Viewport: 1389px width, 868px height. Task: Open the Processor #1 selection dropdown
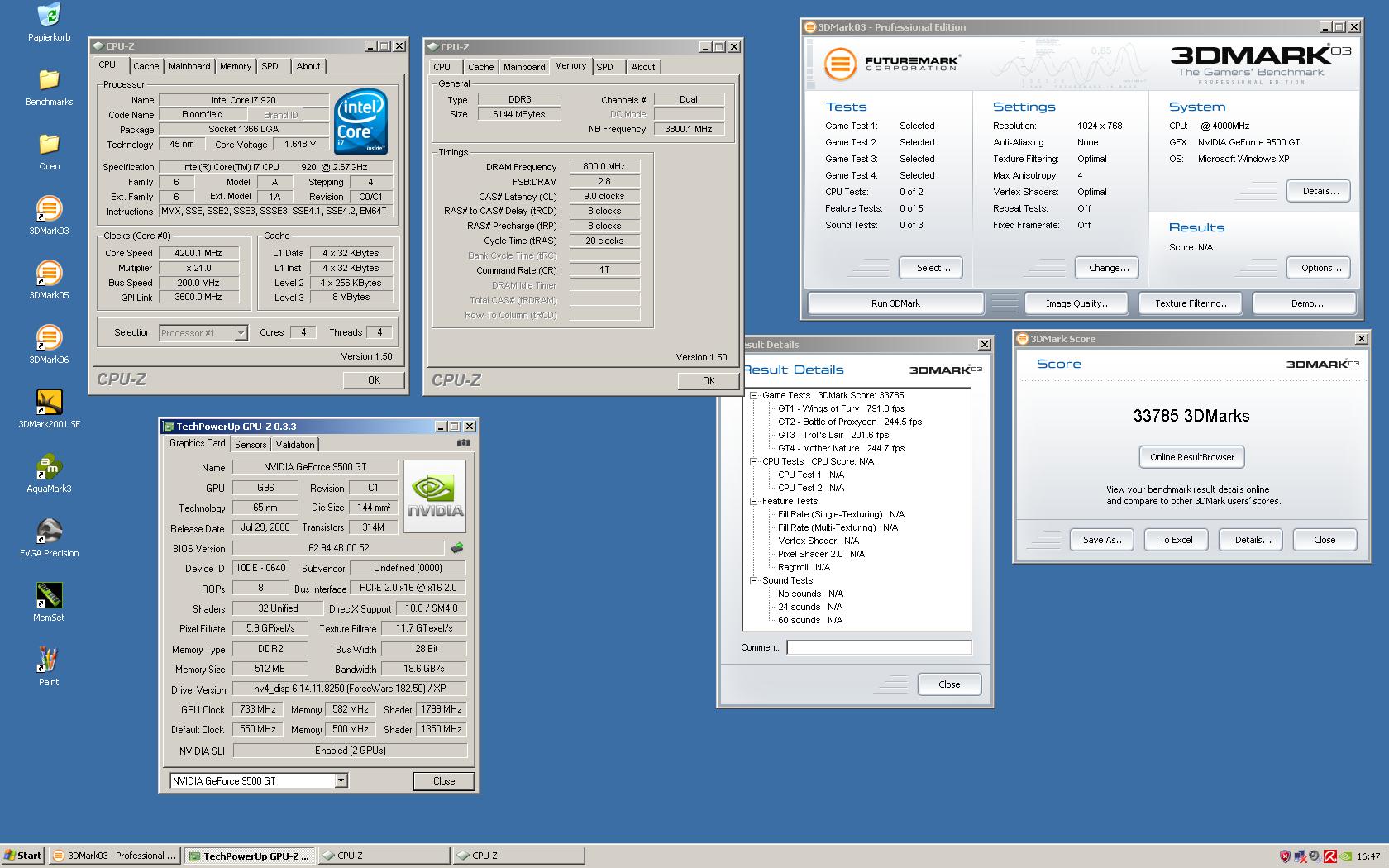pyautogui.click(x=203, y=333)
